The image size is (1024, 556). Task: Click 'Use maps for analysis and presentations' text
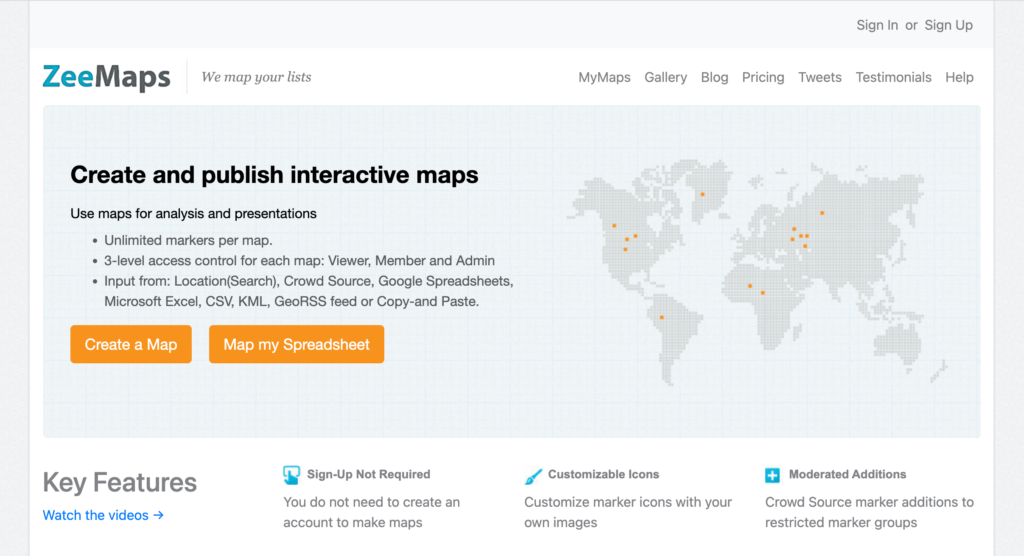[x=193, y=214]
